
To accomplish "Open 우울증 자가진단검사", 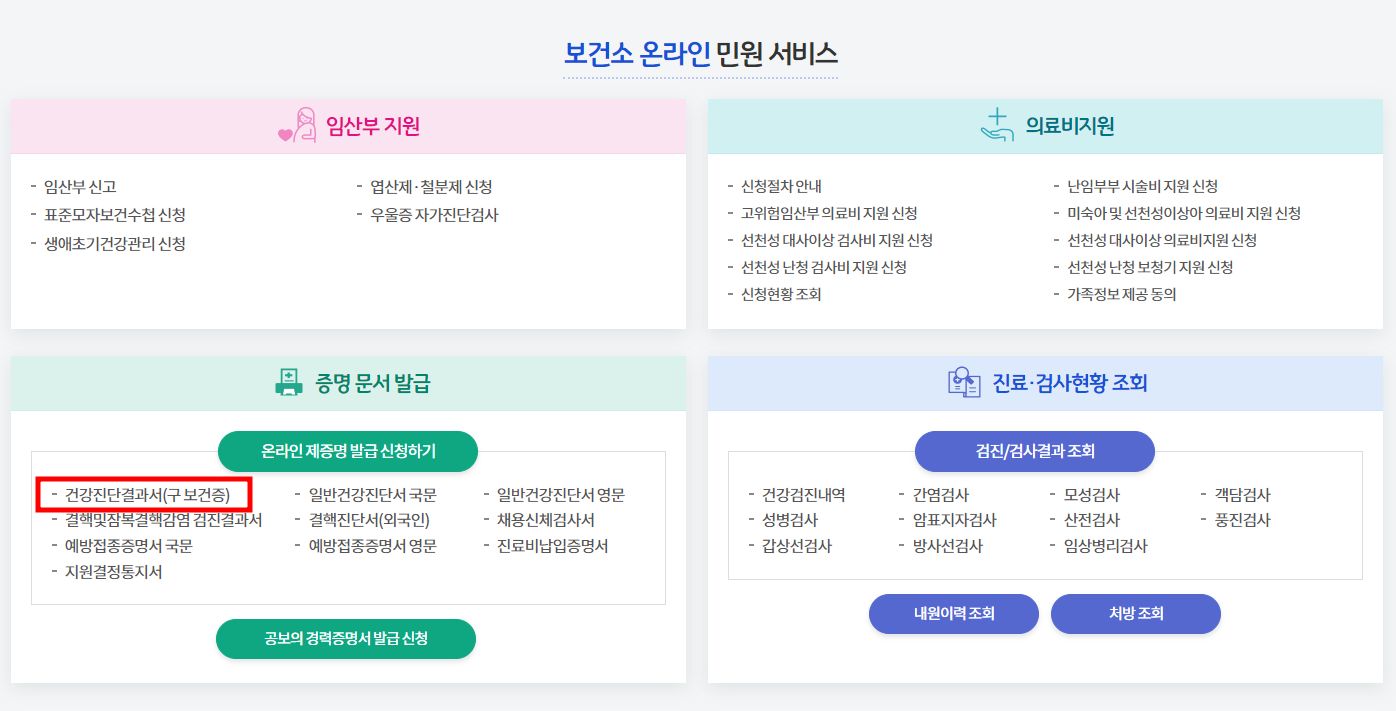I will click(435, 214).
